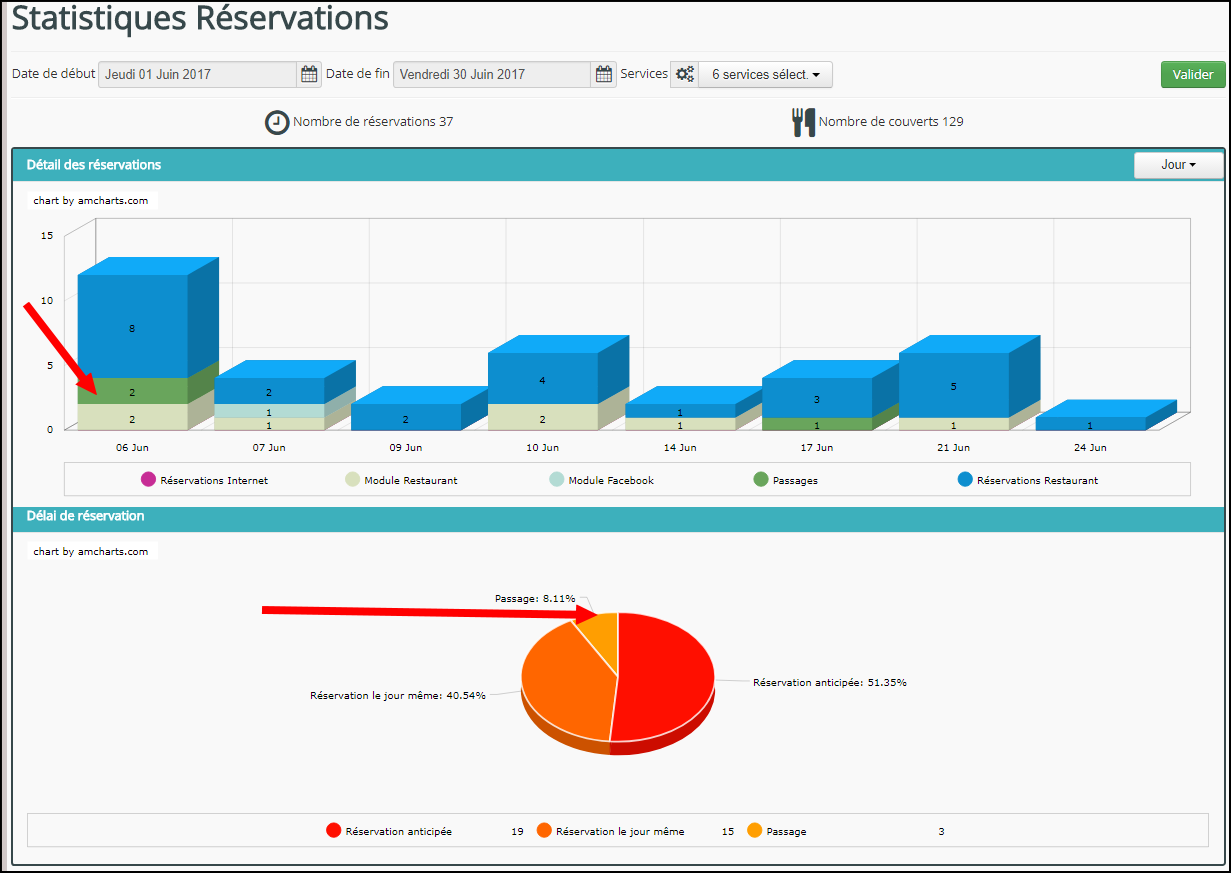Image resolution: width=1231 pixels, height=873 pixels.
Task: Select the orange Réservation le jour même slice
Action: tap(565, 685)
